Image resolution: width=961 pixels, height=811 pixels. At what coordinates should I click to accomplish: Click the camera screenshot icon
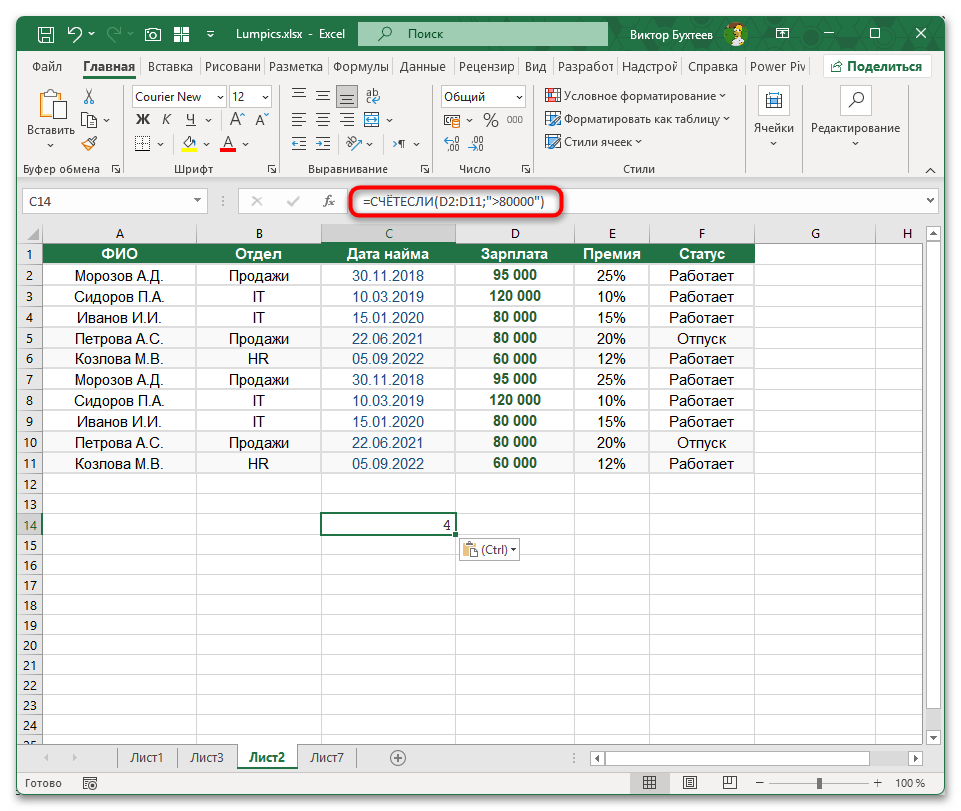153,34
